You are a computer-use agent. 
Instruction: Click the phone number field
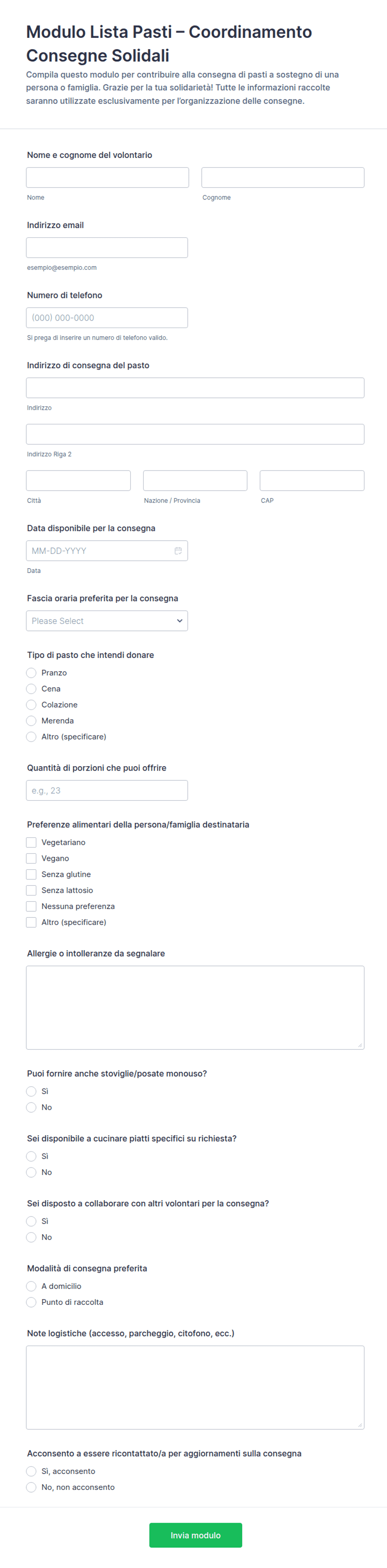(x=107, y=318)
